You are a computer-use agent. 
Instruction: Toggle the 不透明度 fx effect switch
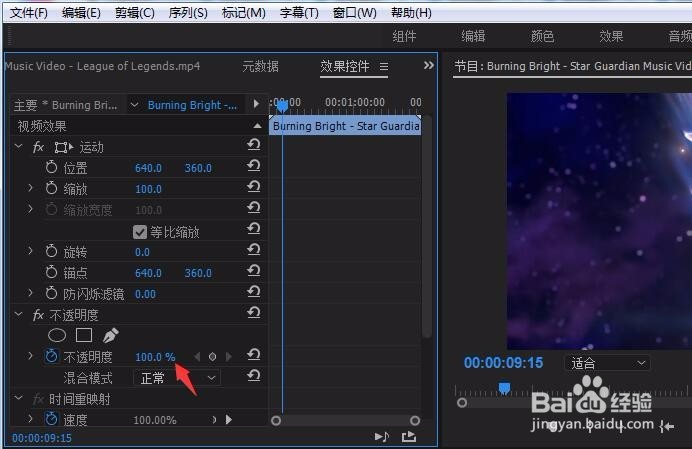38,315
